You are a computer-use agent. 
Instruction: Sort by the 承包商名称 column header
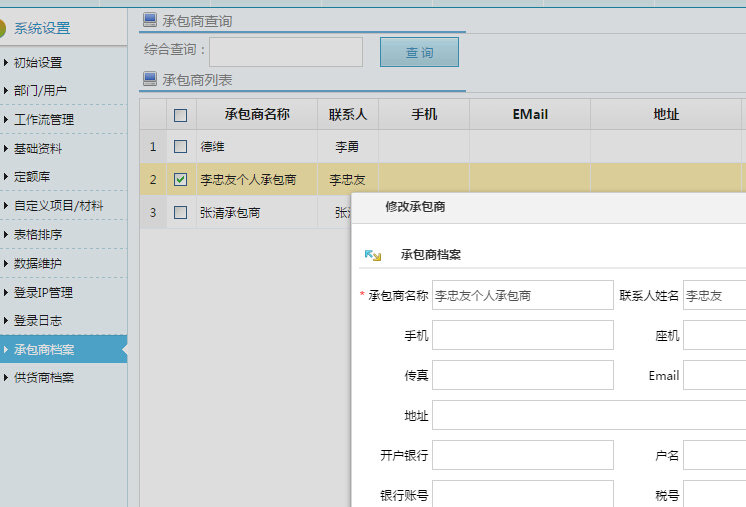pos(257,115)
